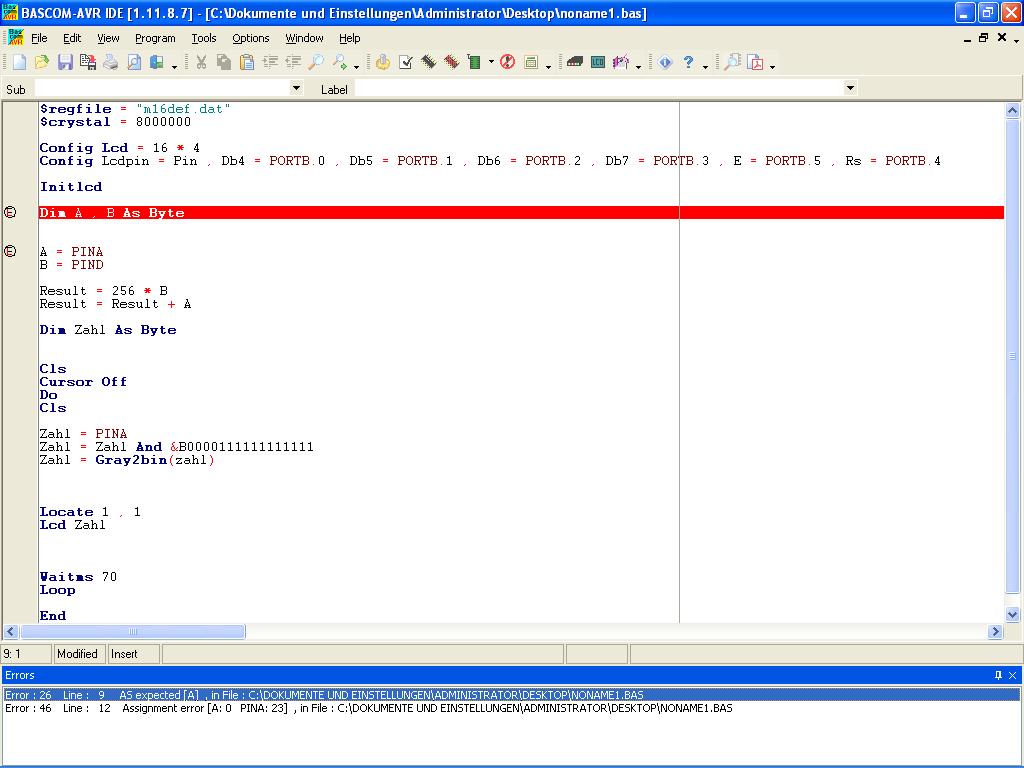Viewport: 1024px width, 768px height.
Task: Open the Tools menu
Action: pyautogui.click(x=204, y=38)
